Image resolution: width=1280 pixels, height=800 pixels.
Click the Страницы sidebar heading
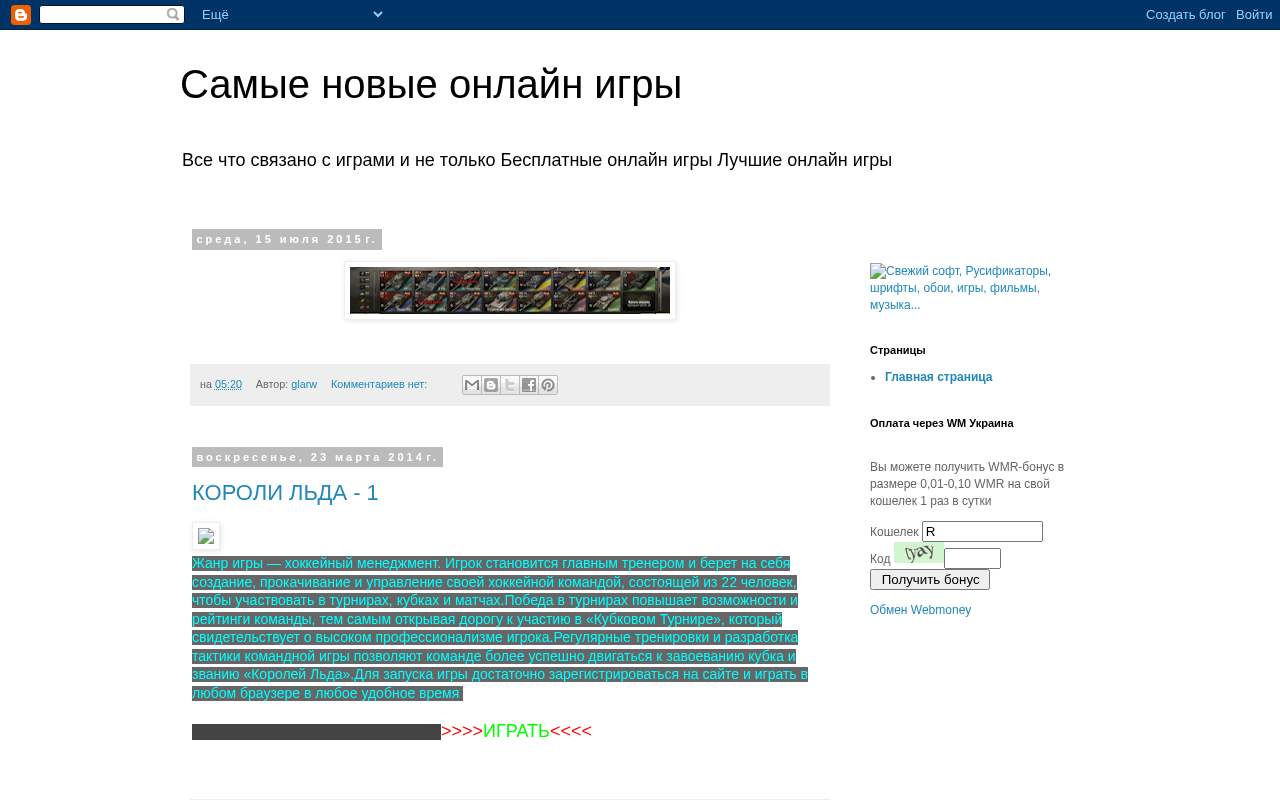898,350
